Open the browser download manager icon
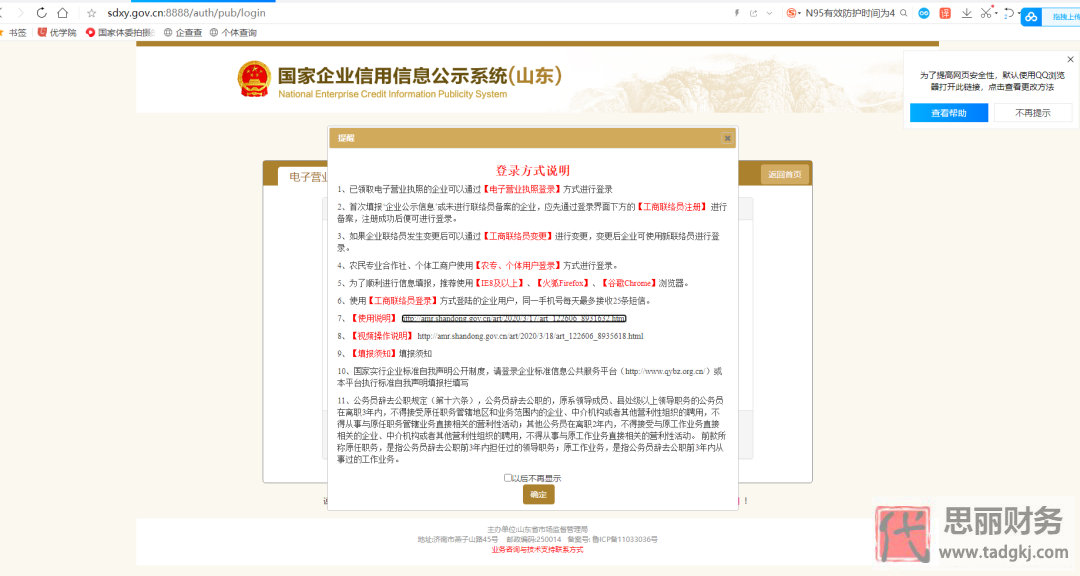 [966, 12]
